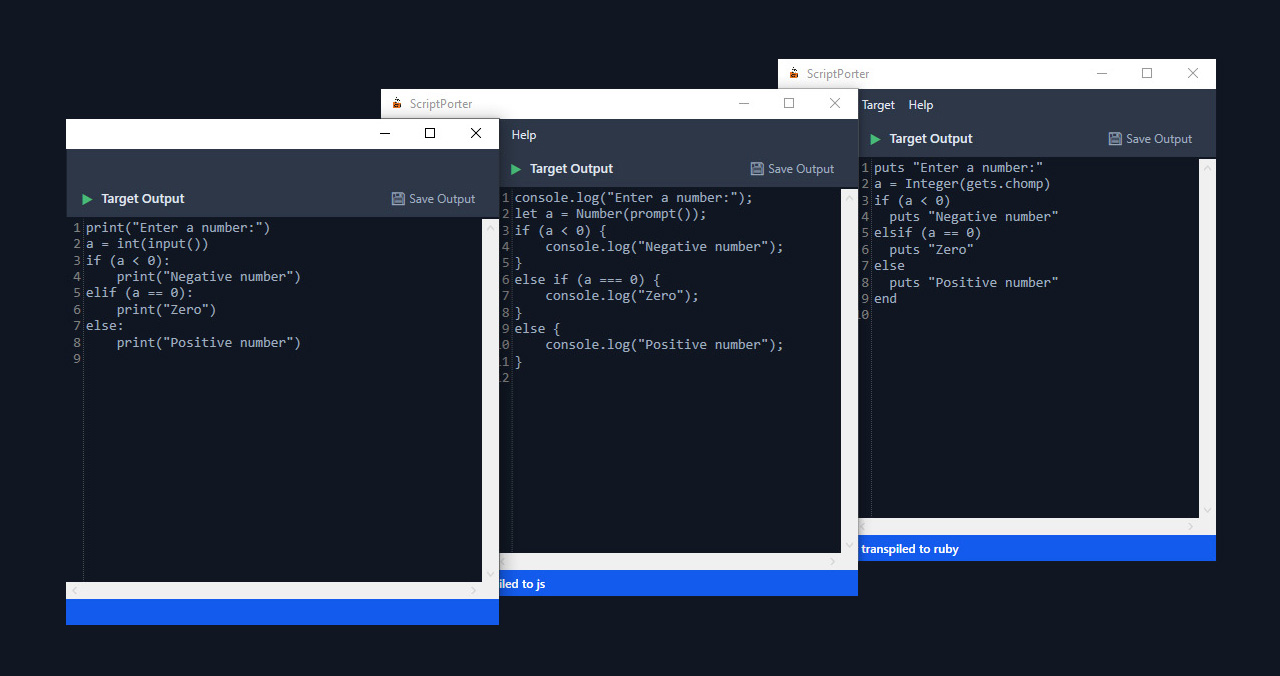The width and height of the screenshot is (1280, 676).
Task: Click the scroll-right arrow below the JavaScript code
Action: [833, 561]
